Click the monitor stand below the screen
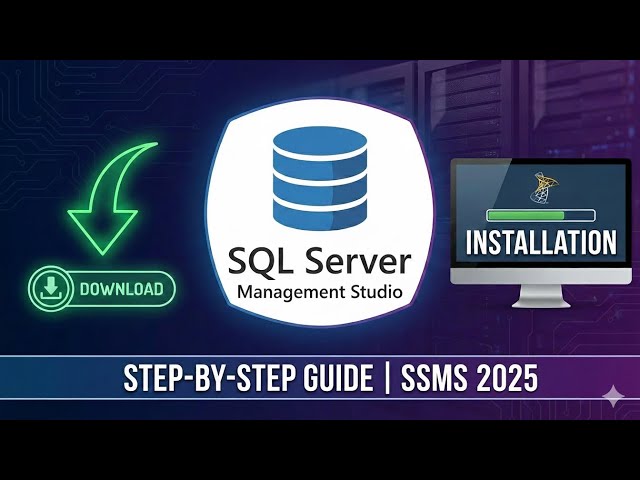The height and width of the screenshot is (480, 640). [x=541, y=296]
